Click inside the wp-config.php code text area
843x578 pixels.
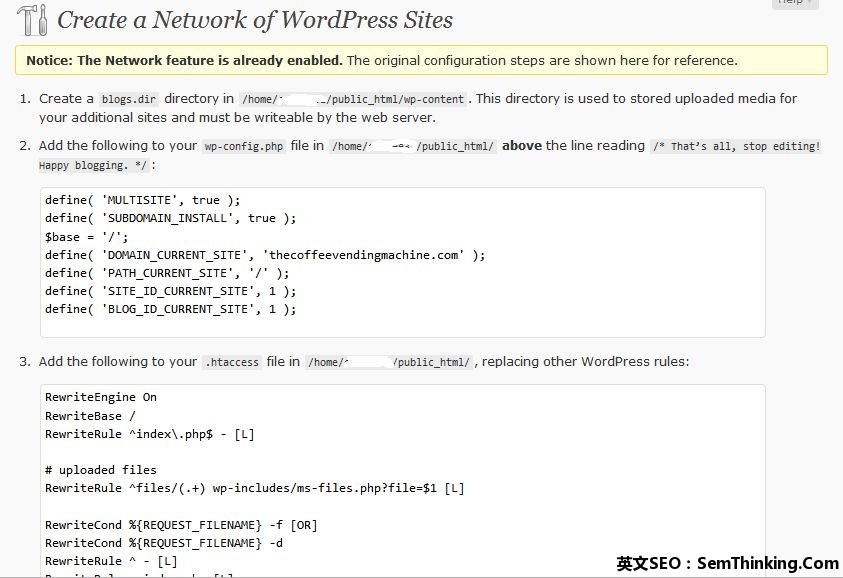(x=403, y=262)
